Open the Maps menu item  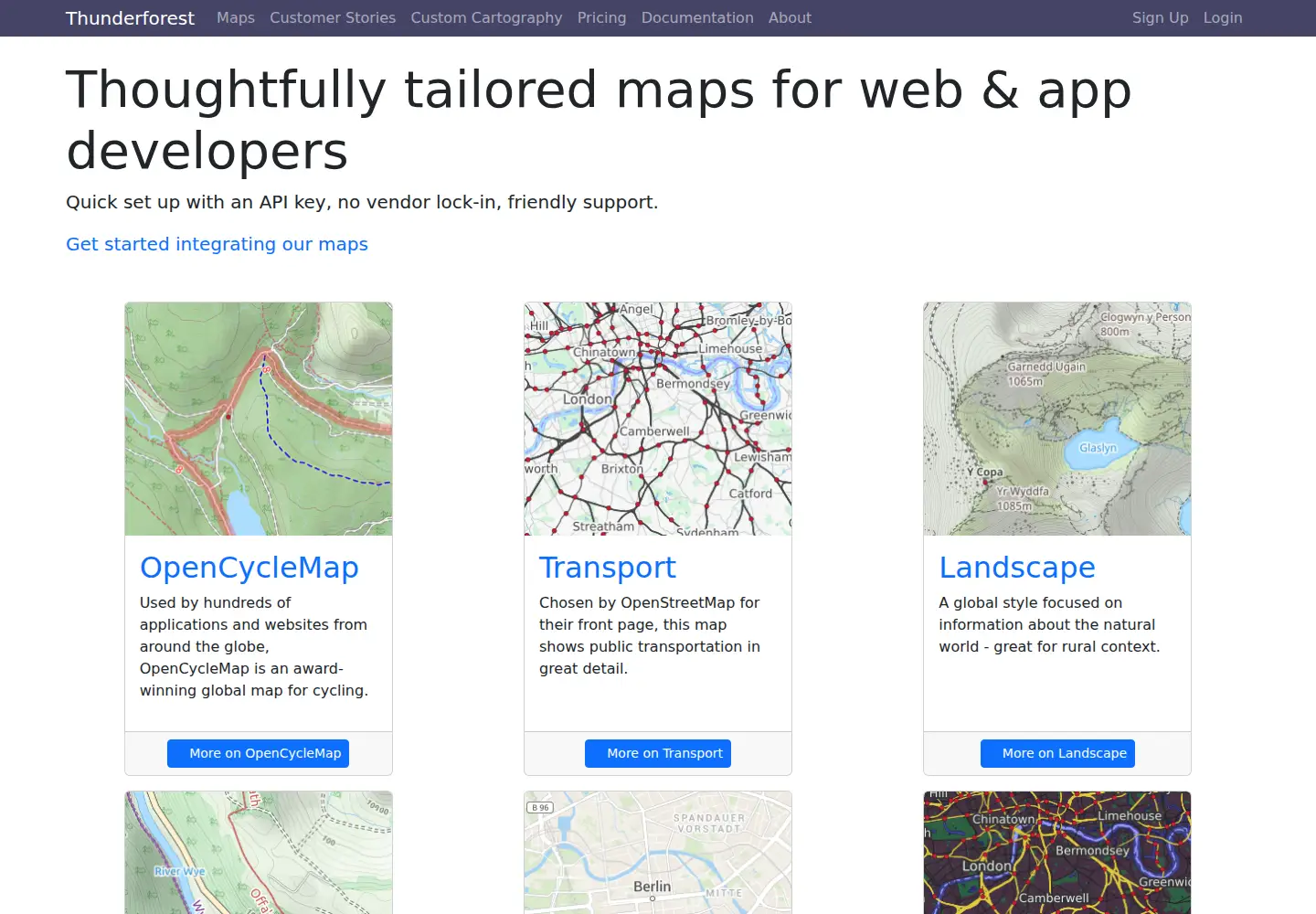click(236, 17)
